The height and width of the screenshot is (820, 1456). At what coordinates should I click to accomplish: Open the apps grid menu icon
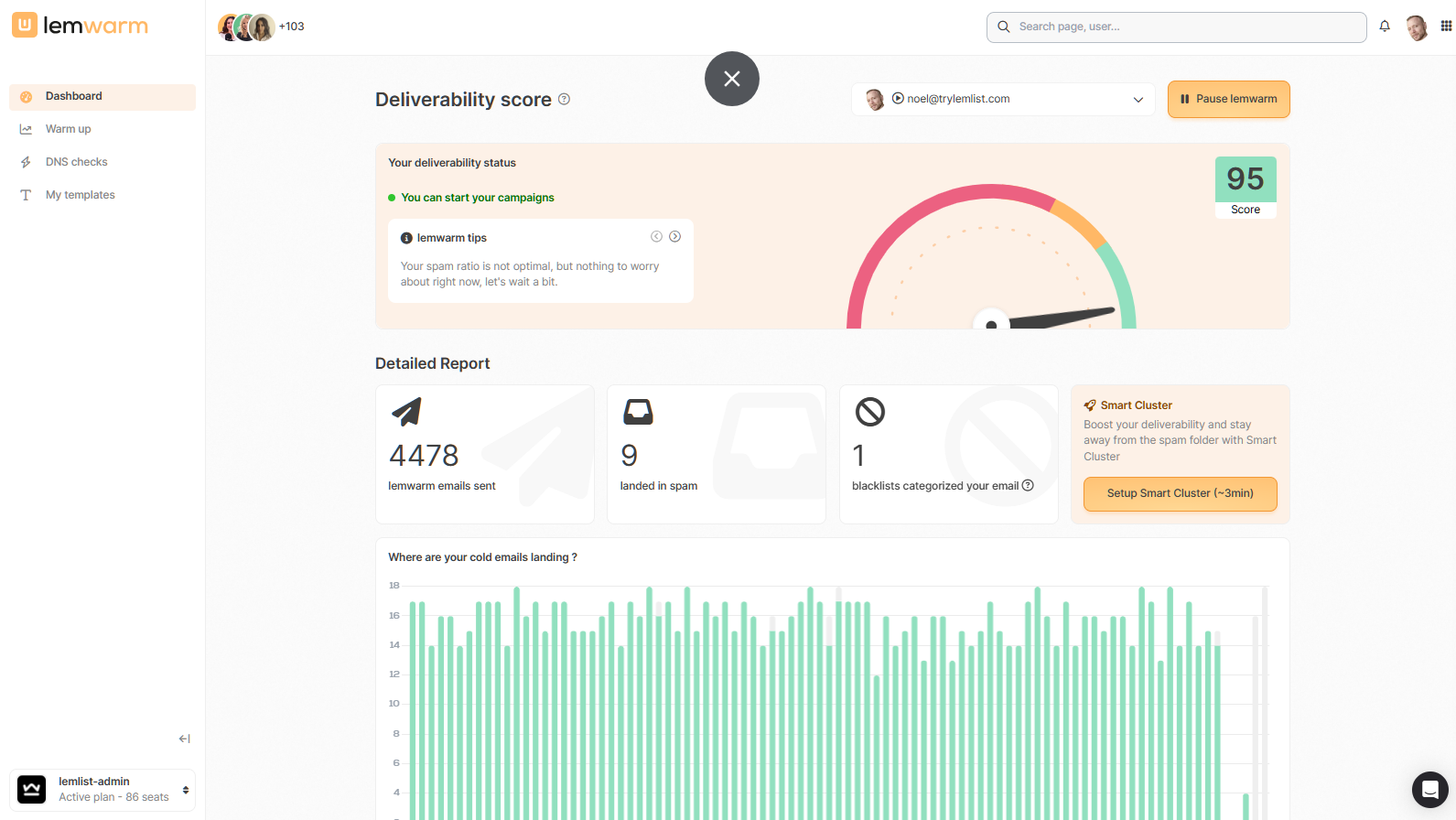(x=1446, y=27)
